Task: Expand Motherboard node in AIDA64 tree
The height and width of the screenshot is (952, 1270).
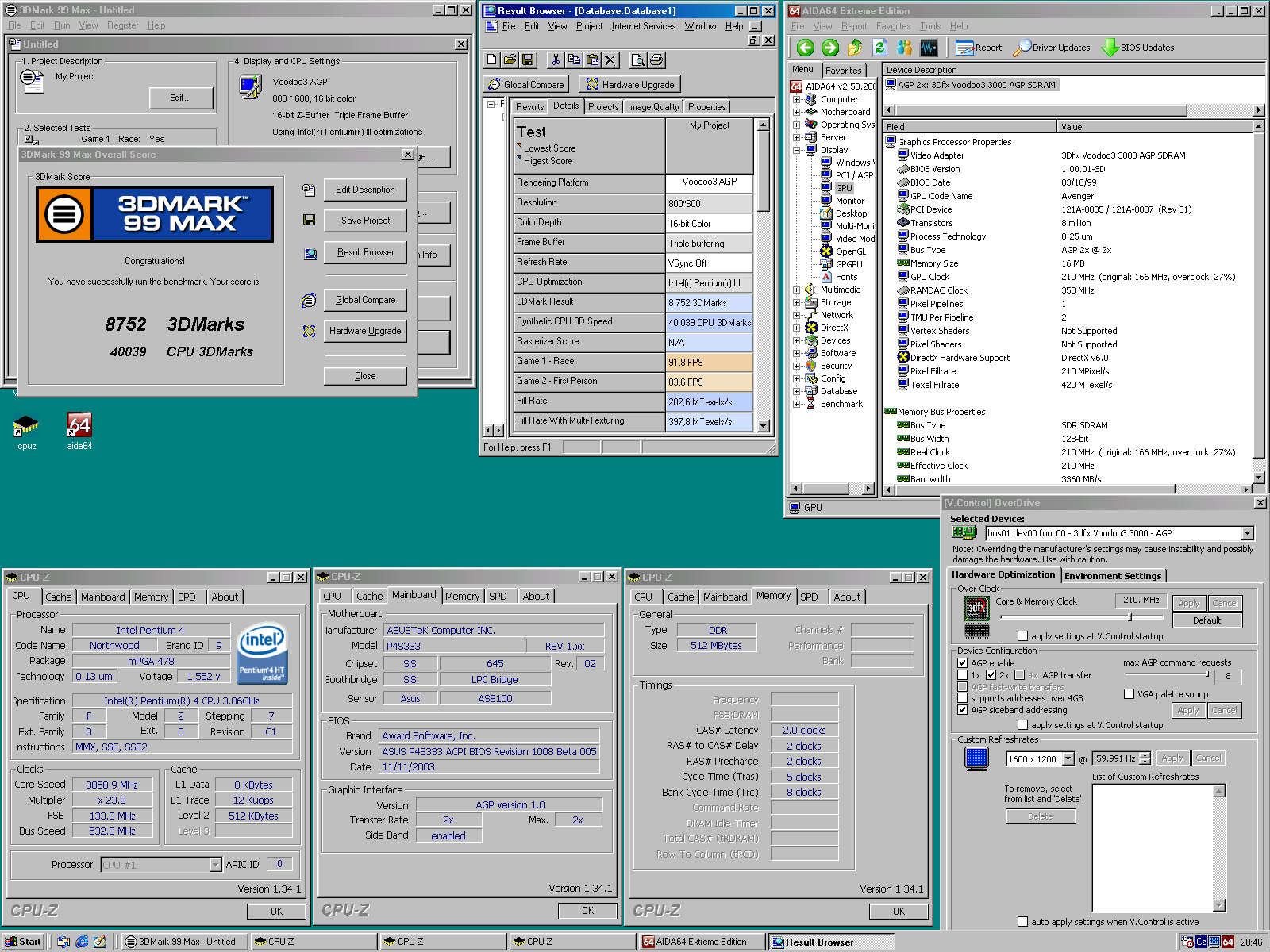Action: [x=796, y=112]
